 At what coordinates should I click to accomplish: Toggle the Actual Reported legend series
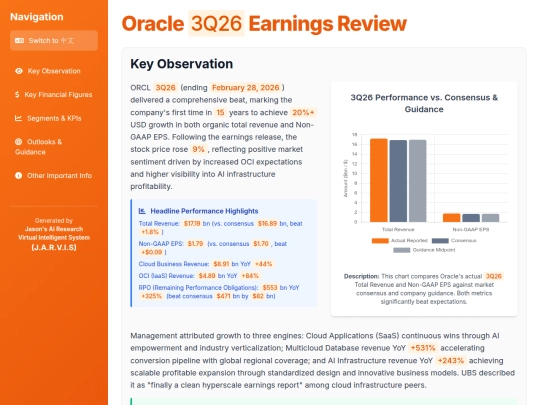399,240
